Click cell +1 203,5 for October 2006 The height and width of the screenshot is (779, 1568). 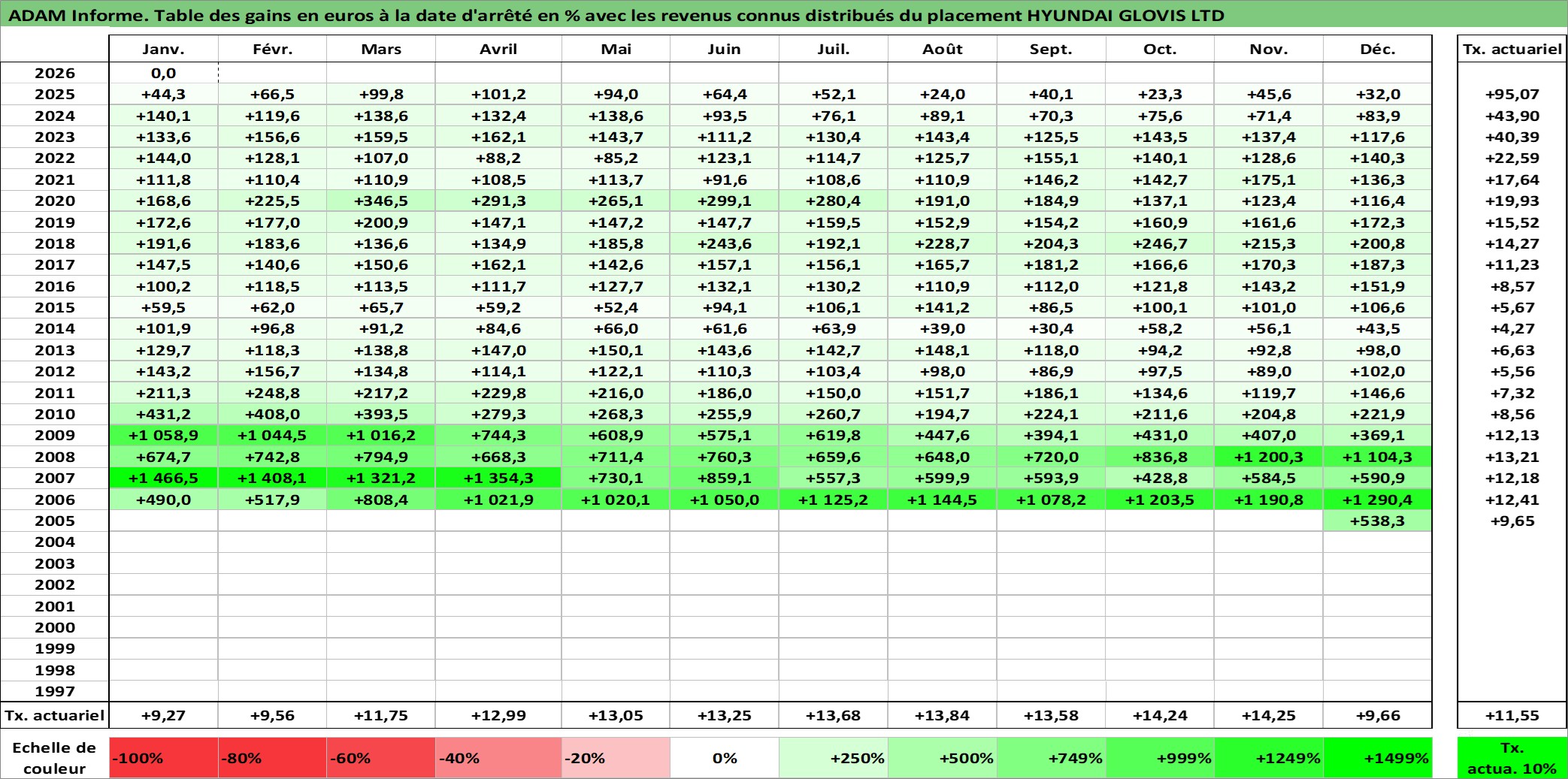point(1160,500)
